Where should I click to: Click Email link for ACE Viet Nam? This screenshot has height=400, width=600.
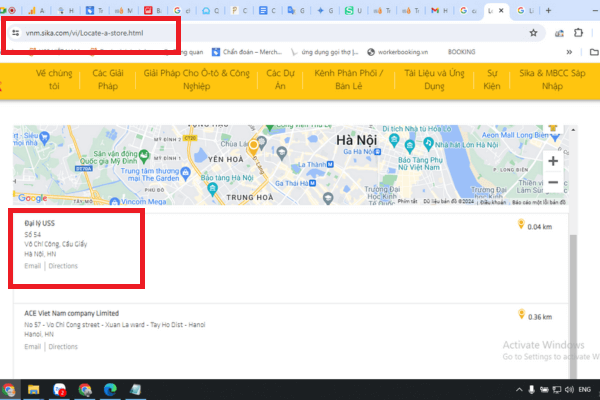[33, 346]
